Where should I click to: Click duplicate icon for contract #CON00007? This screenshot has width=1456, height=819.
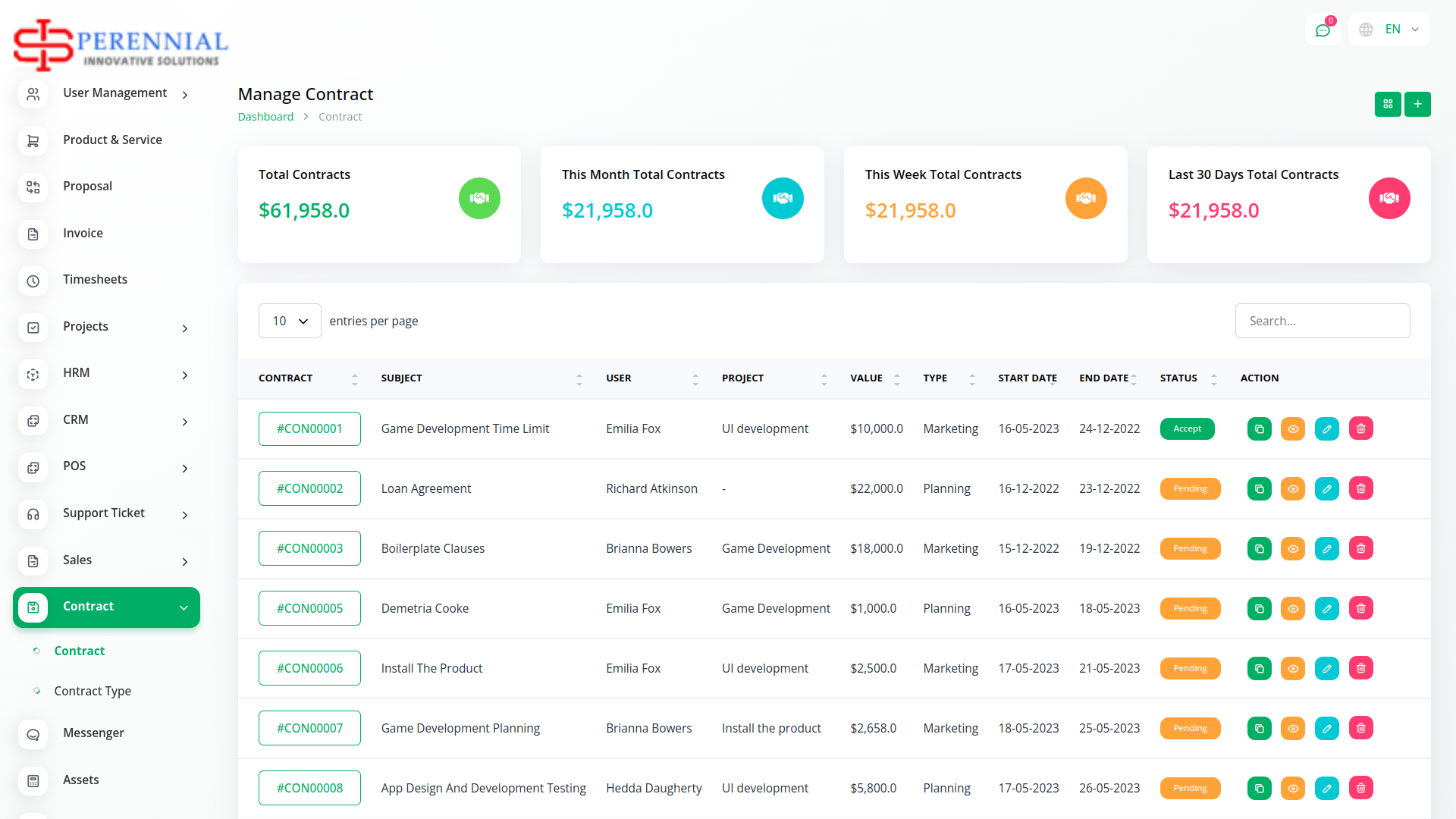(1259, 729)
